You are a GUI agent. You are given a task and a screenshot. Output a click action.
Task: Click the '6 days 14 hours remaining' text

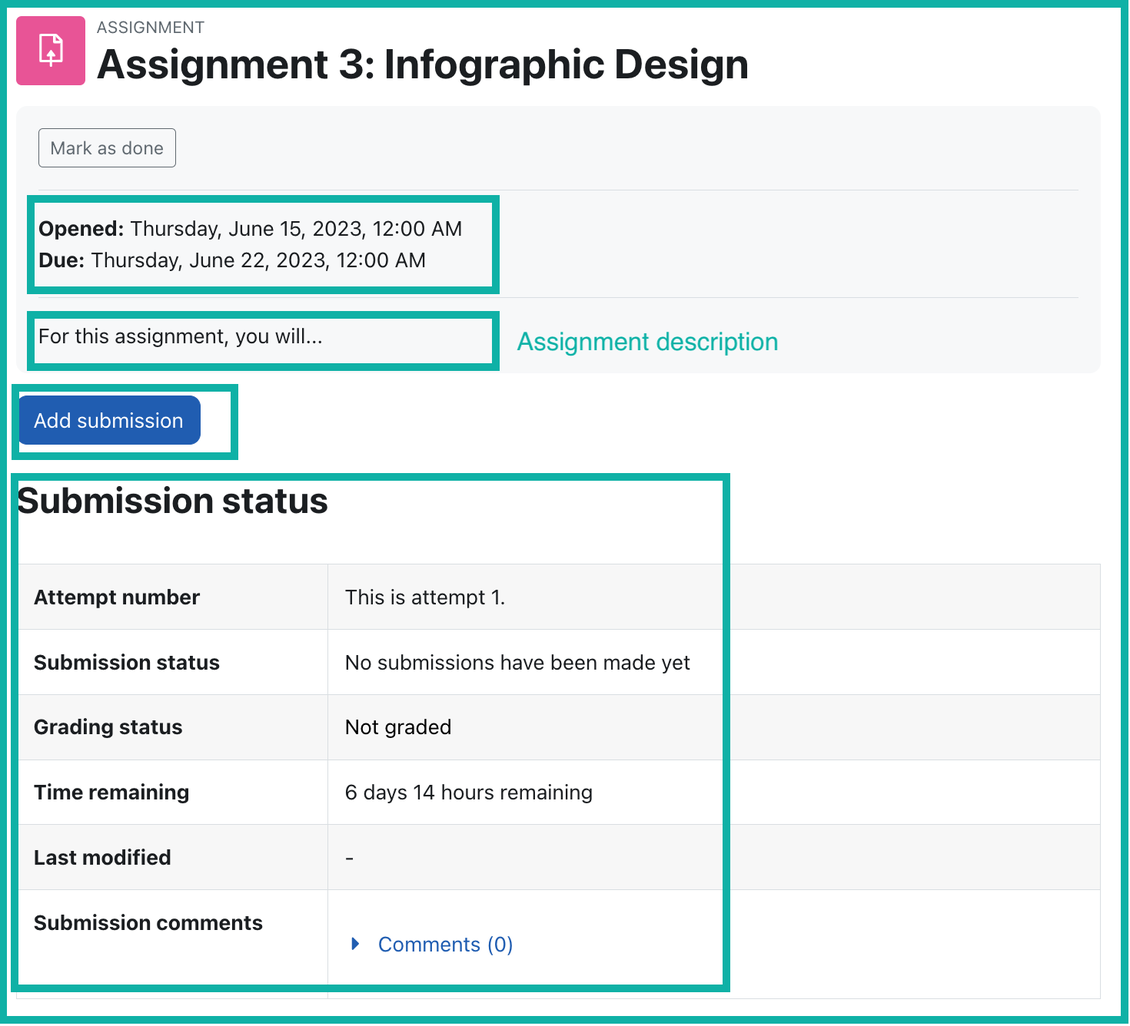tap(470, 792)
